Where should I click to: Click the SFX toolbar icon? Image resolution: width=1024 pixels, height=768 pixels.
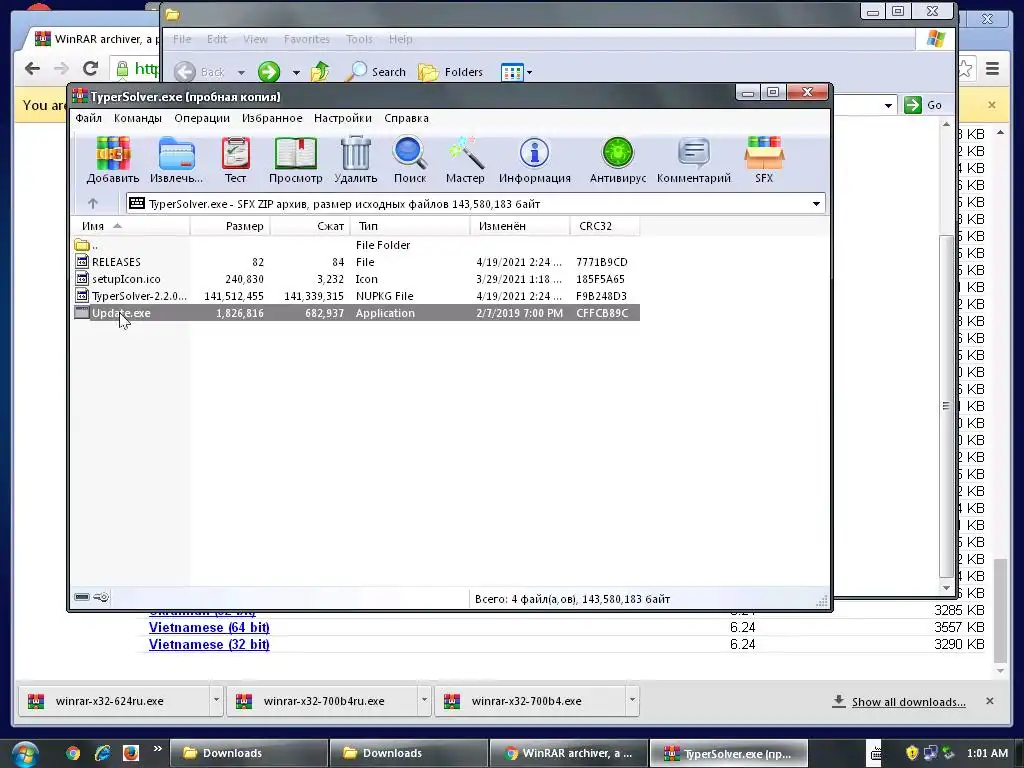764,160
